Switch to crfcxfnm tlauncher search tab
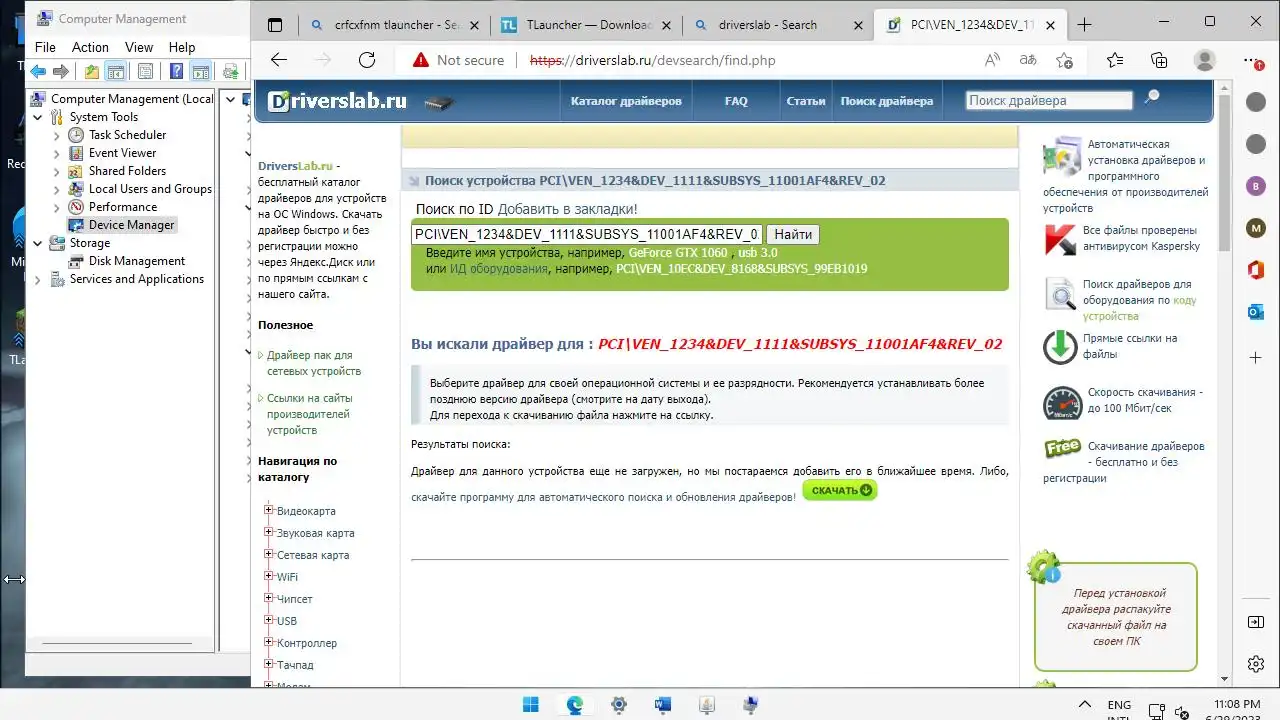Viewport: 1280px width, 720px height. (395, 25)
